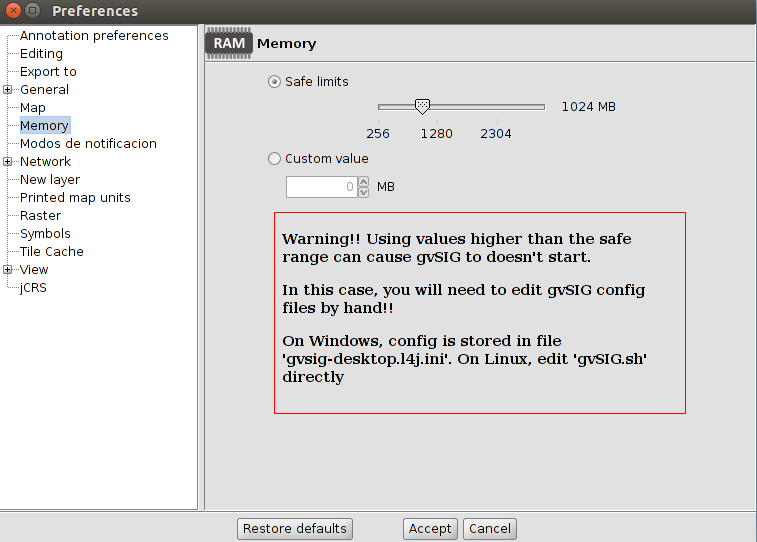The image size is (757, 542).
Task: Open the Map preferences page
Action: [33, 108]
